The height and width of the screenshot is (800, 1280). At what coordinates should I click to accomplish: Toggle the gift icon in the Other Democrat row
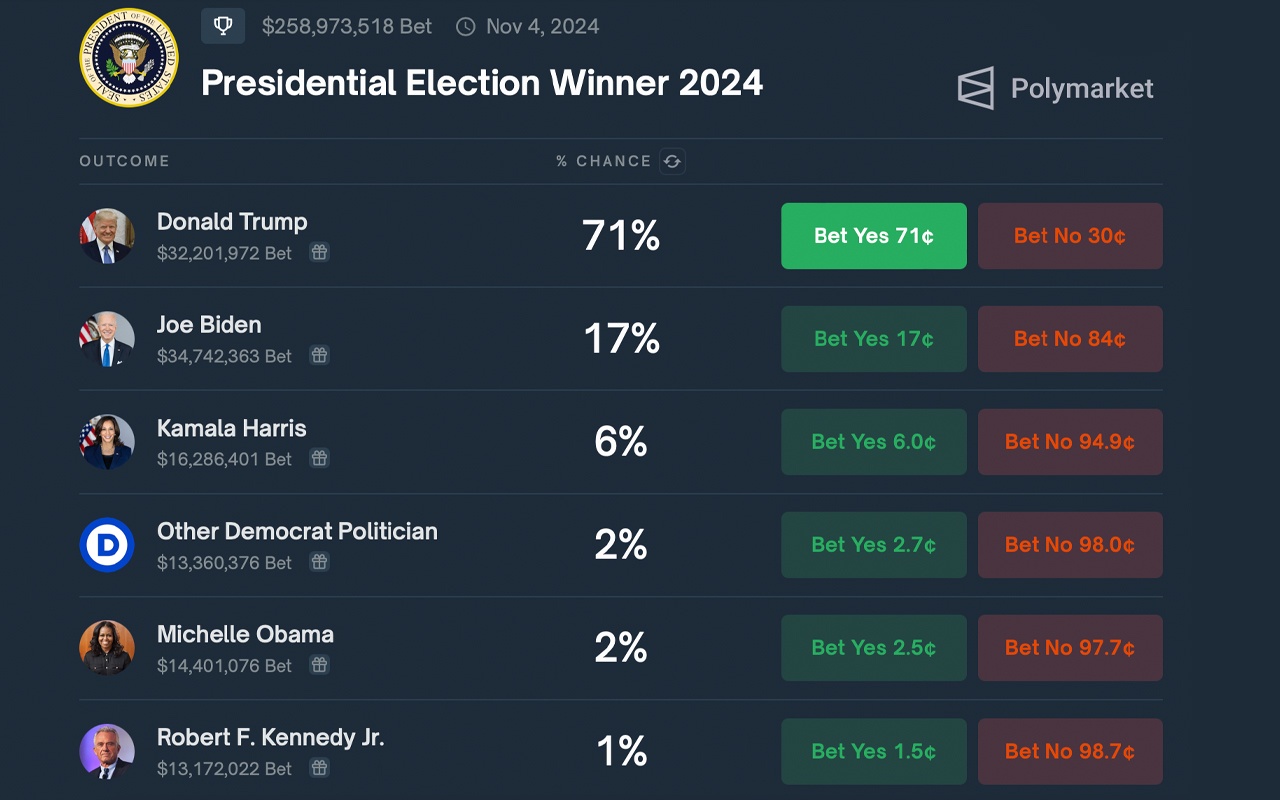point(319,563)
